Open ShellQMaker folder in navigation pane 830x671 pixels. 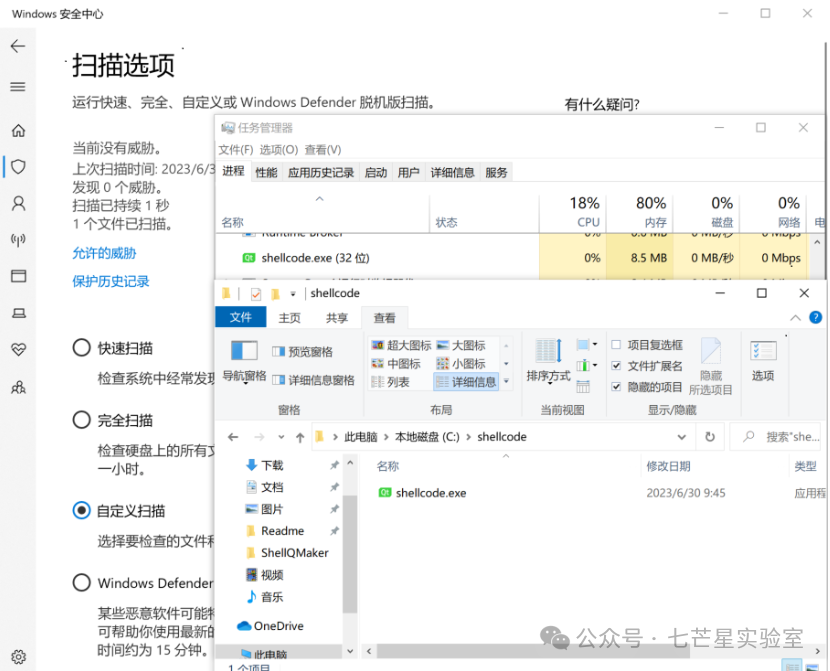click(x=294, y=553)
